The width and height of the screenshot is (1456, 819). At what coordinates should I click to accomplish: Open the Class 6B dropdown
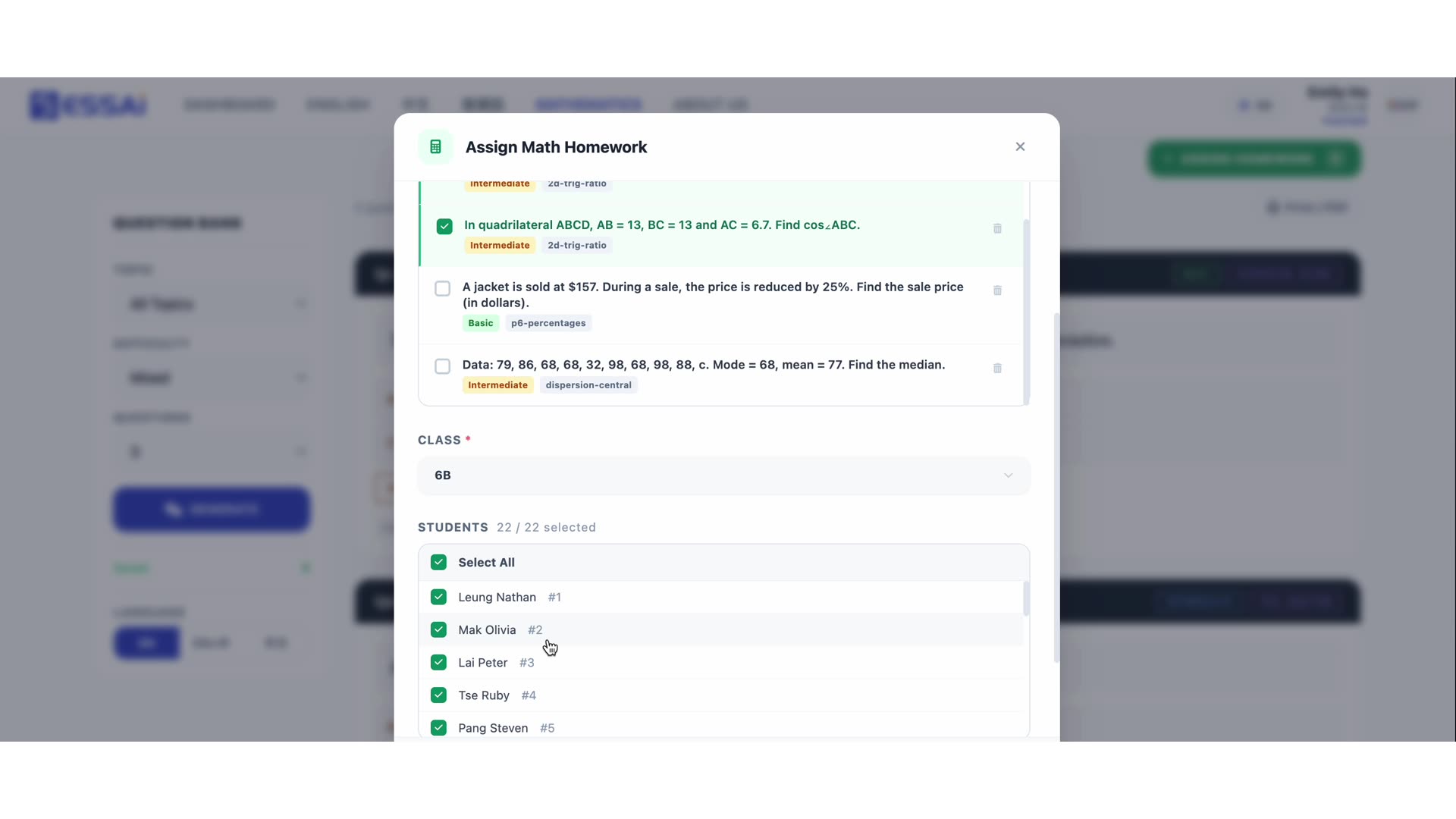723,475
